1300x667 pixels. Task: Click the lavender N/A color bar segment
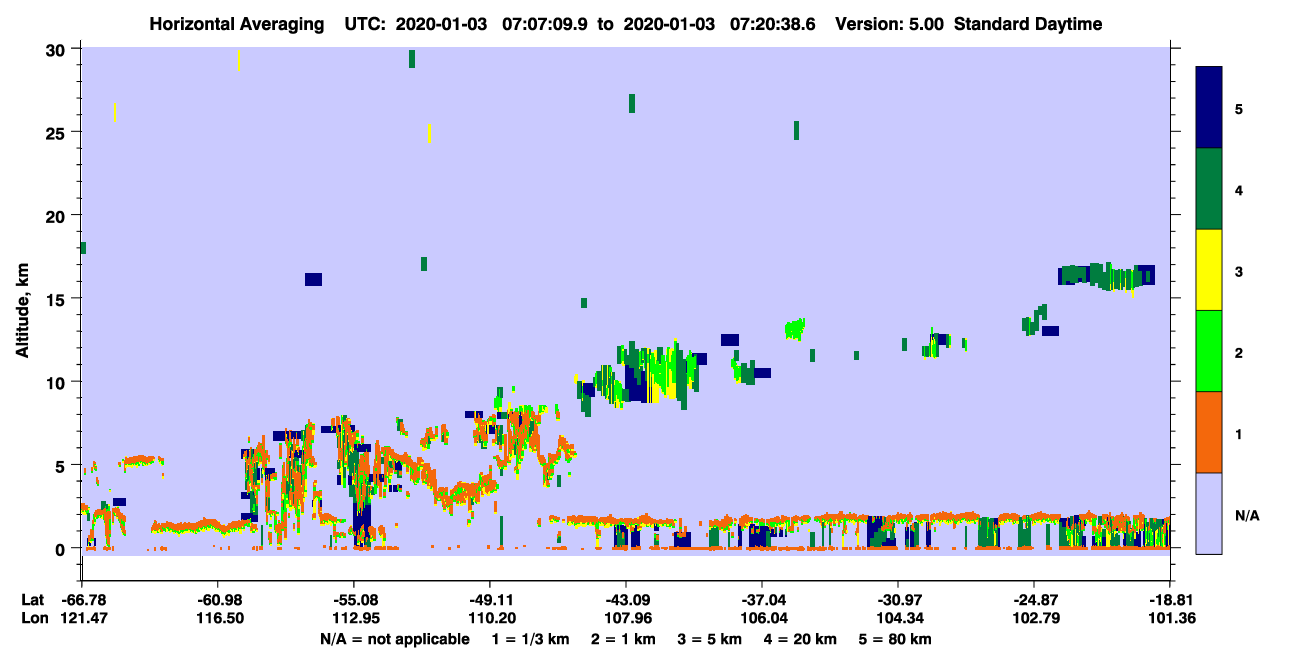1209,513
